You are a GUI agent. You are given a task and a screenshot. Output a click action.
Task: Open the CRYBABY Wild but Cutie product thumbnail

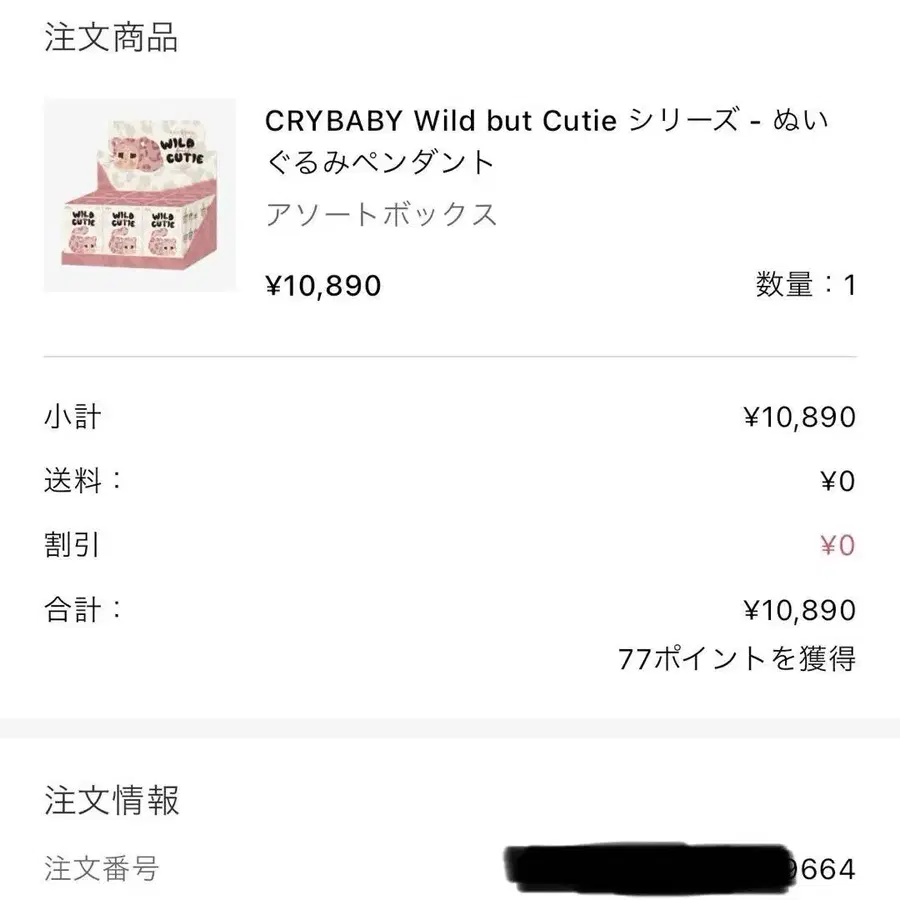[139, 195]
